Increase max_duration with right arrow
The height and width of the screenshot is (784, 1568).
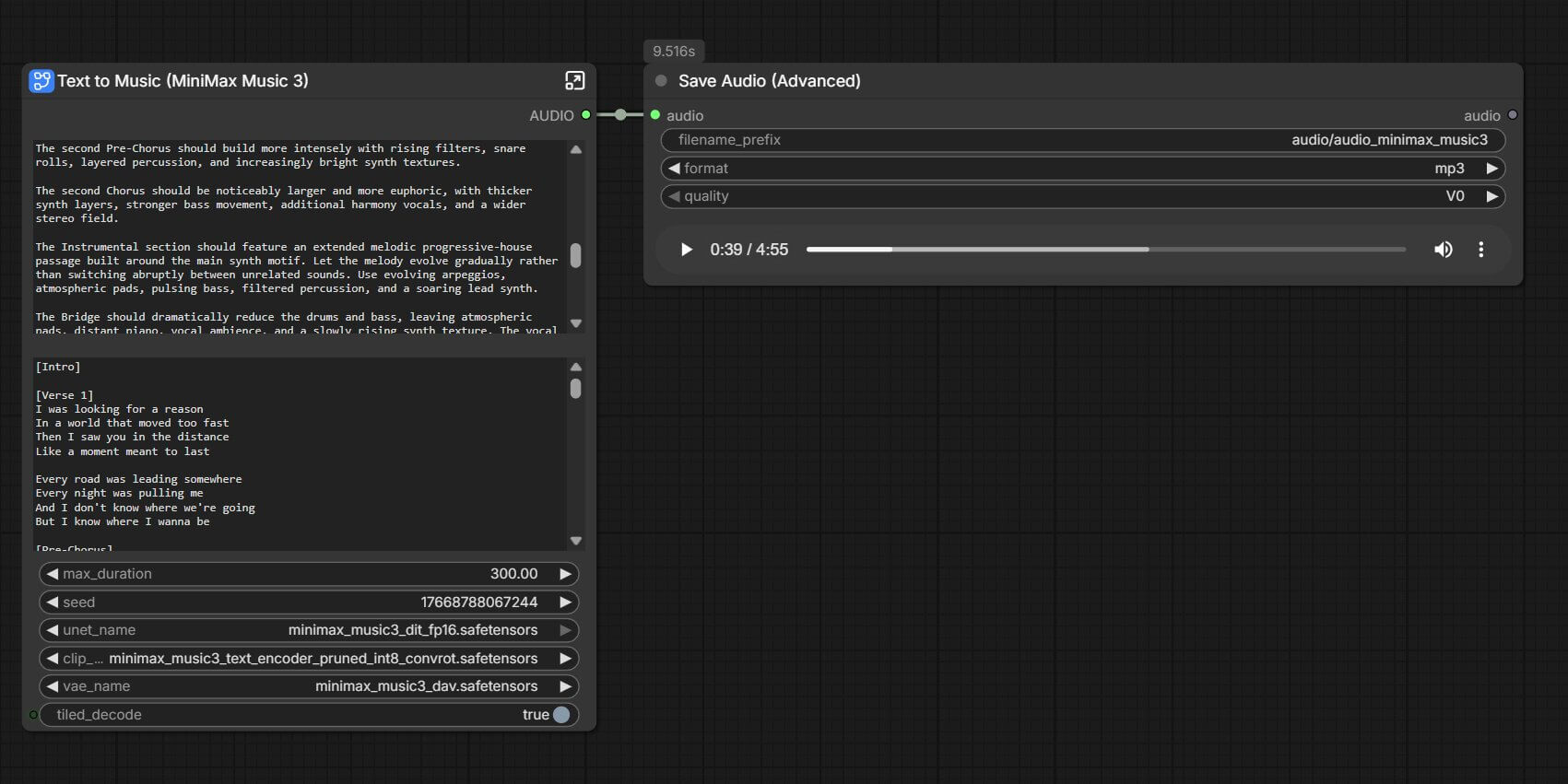(565, 574)
